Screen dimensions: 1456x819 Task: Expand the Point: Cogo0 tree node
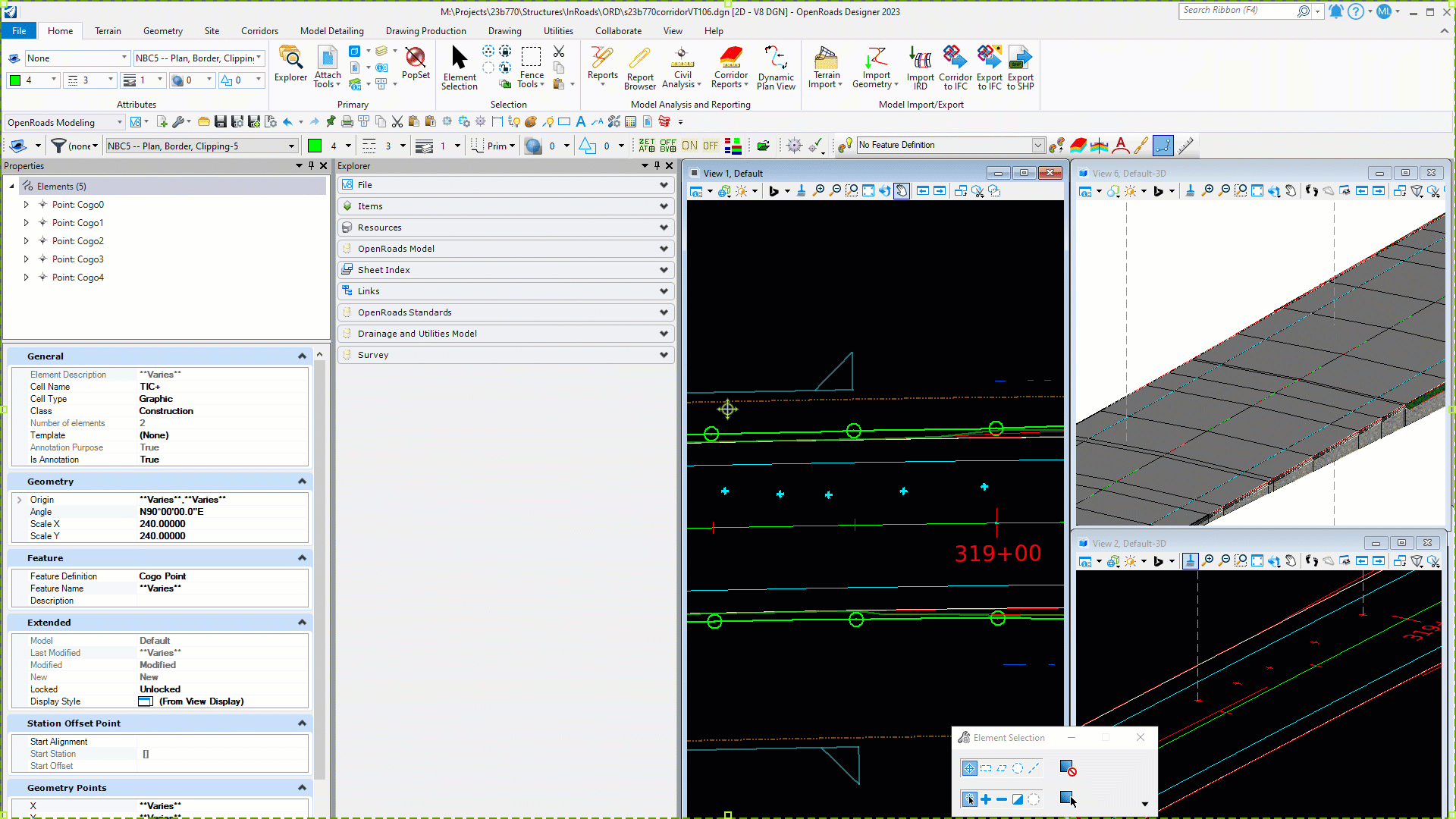26,205
